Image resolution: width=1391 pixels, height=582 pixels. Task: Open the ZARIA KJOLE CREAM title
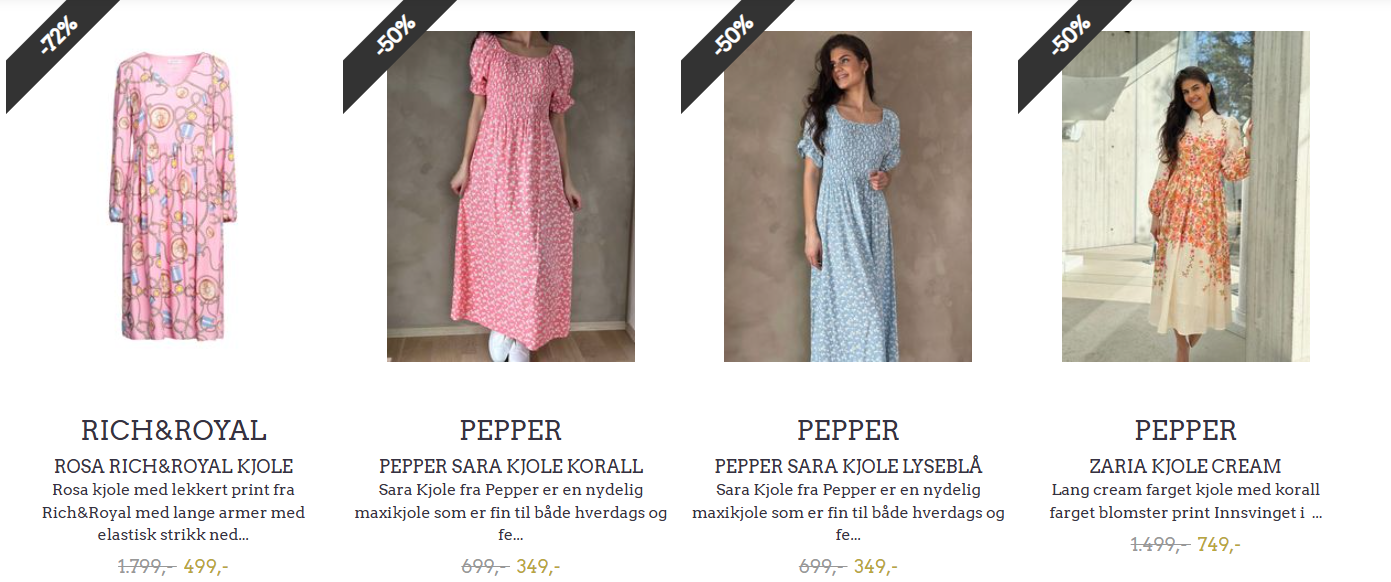1186,466
